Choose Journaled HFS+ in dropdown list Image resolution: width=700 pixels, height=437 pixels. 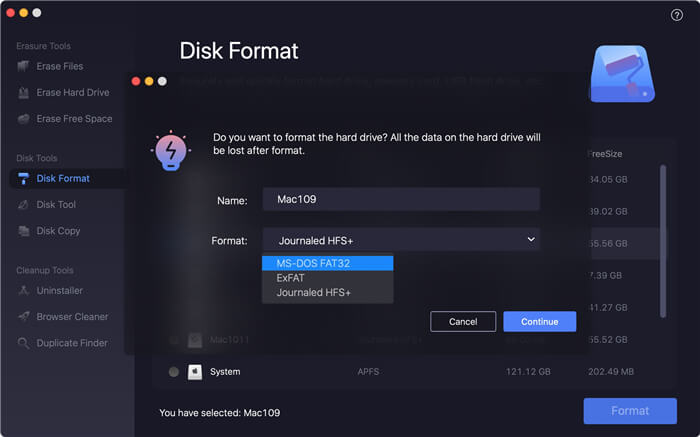[x=328, y=293]
